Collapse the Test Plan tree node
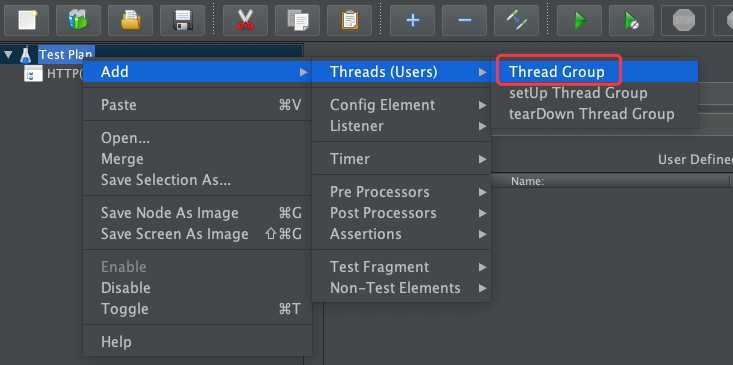The width and height of the screenshot is (733, 365). pos(8,55)
